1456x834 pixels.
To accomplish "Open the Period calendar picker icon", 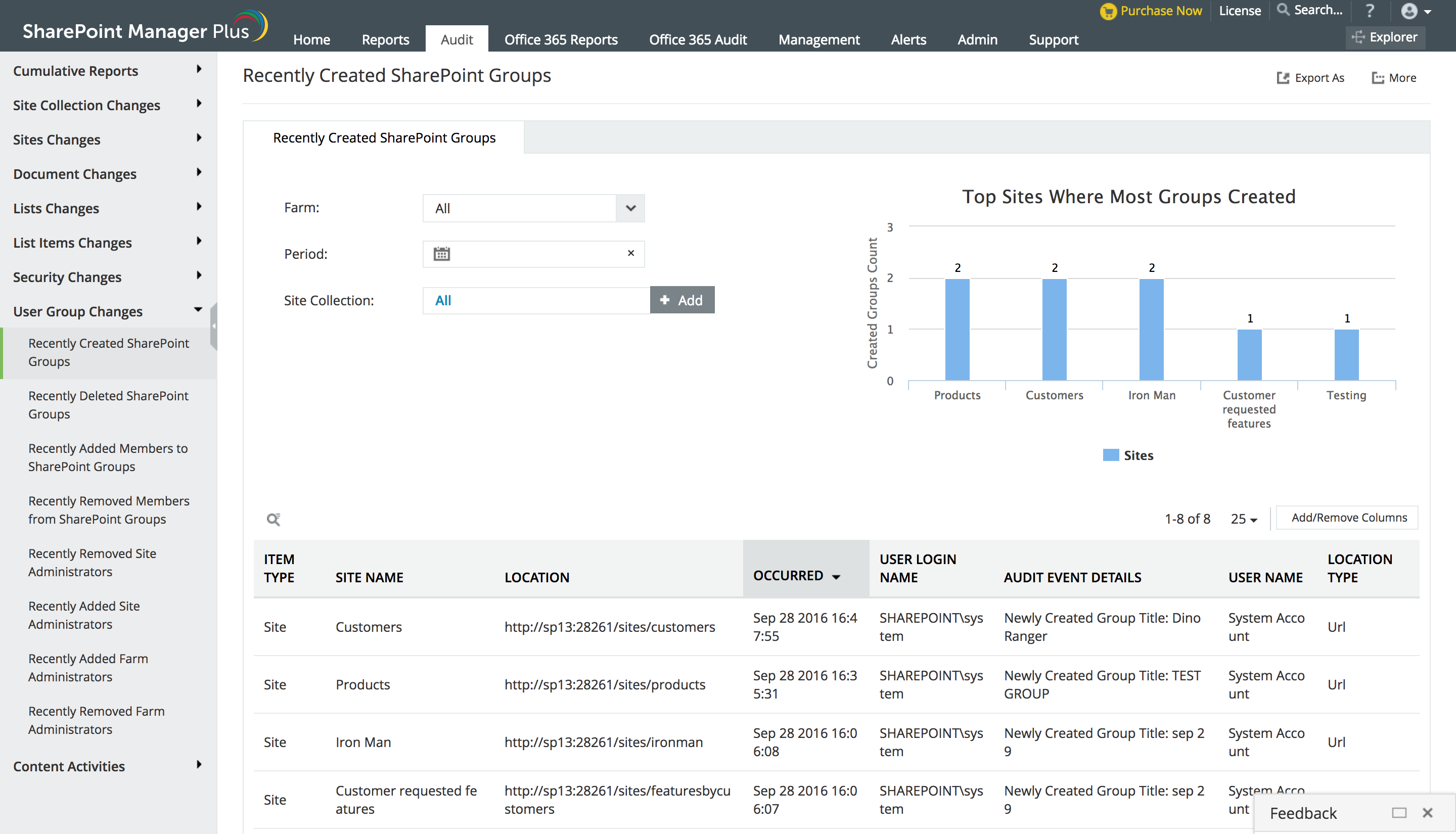I will (441, 254).
